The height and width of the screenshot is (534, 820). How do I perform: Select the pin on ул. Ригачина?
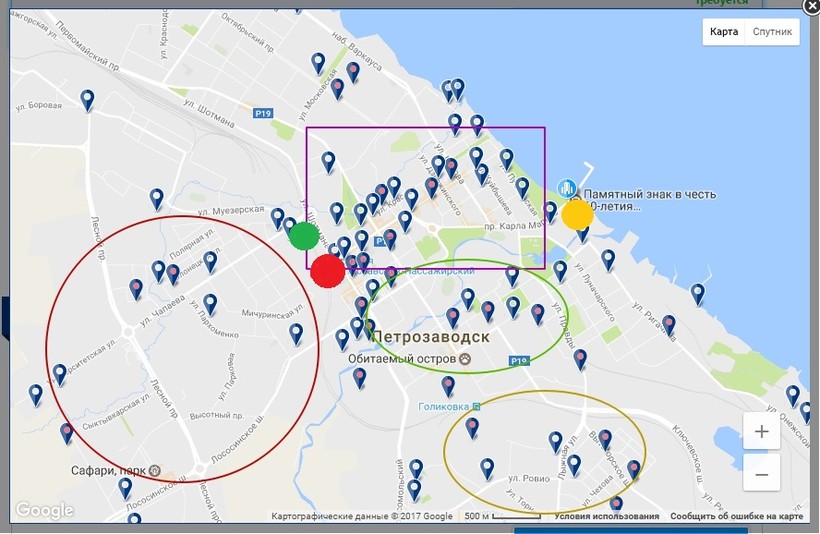(x=668, y=324)
